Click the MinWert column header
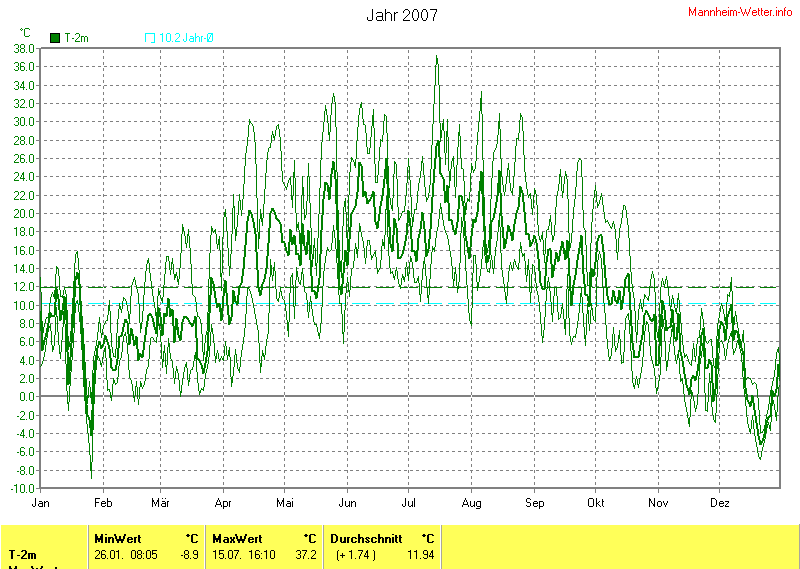This screenshot has height=569, width=800. click(116, 538)
